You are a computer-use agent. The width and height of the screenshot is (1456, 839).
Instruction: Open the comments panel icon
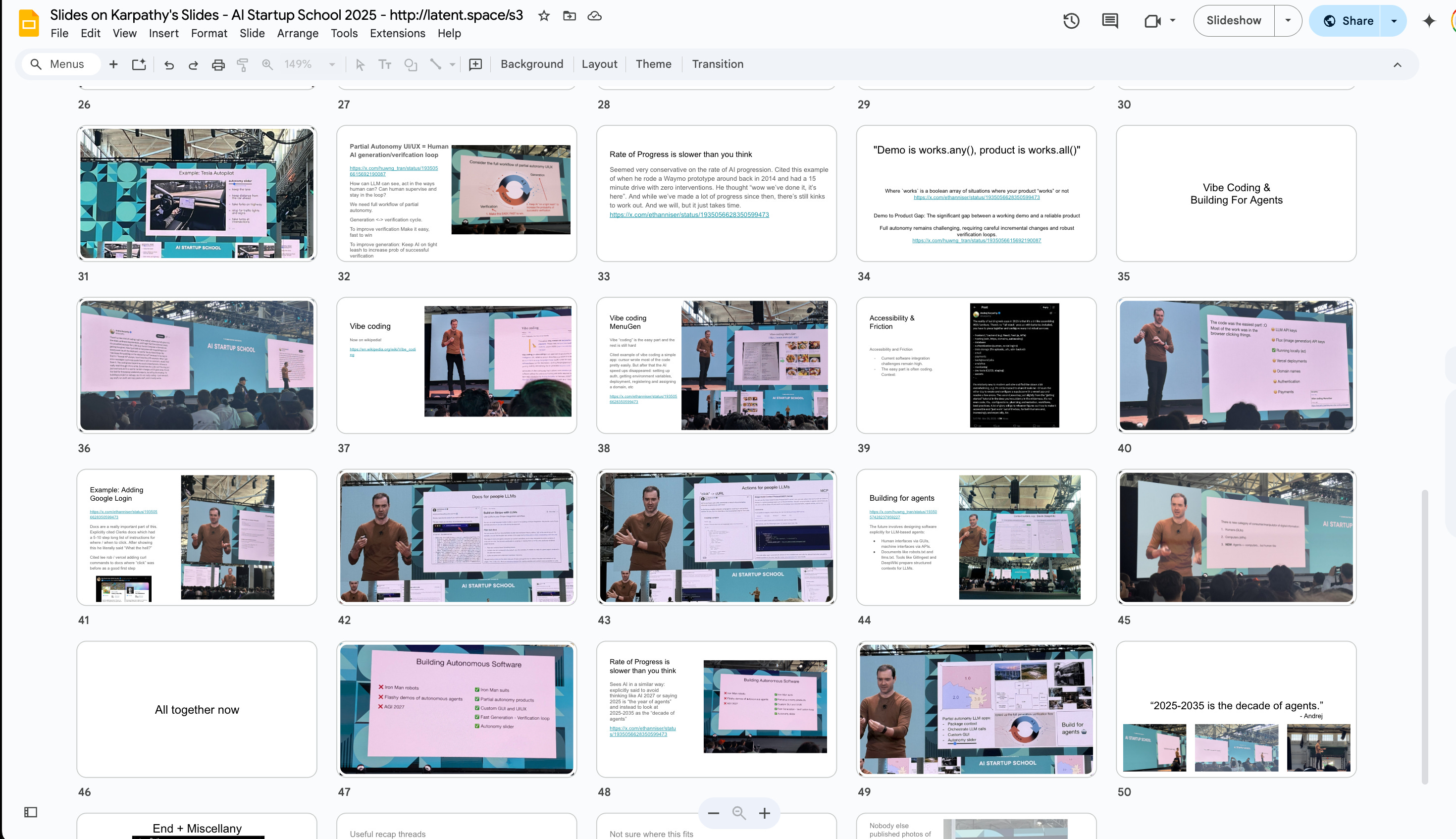(x=1110, y=21)
